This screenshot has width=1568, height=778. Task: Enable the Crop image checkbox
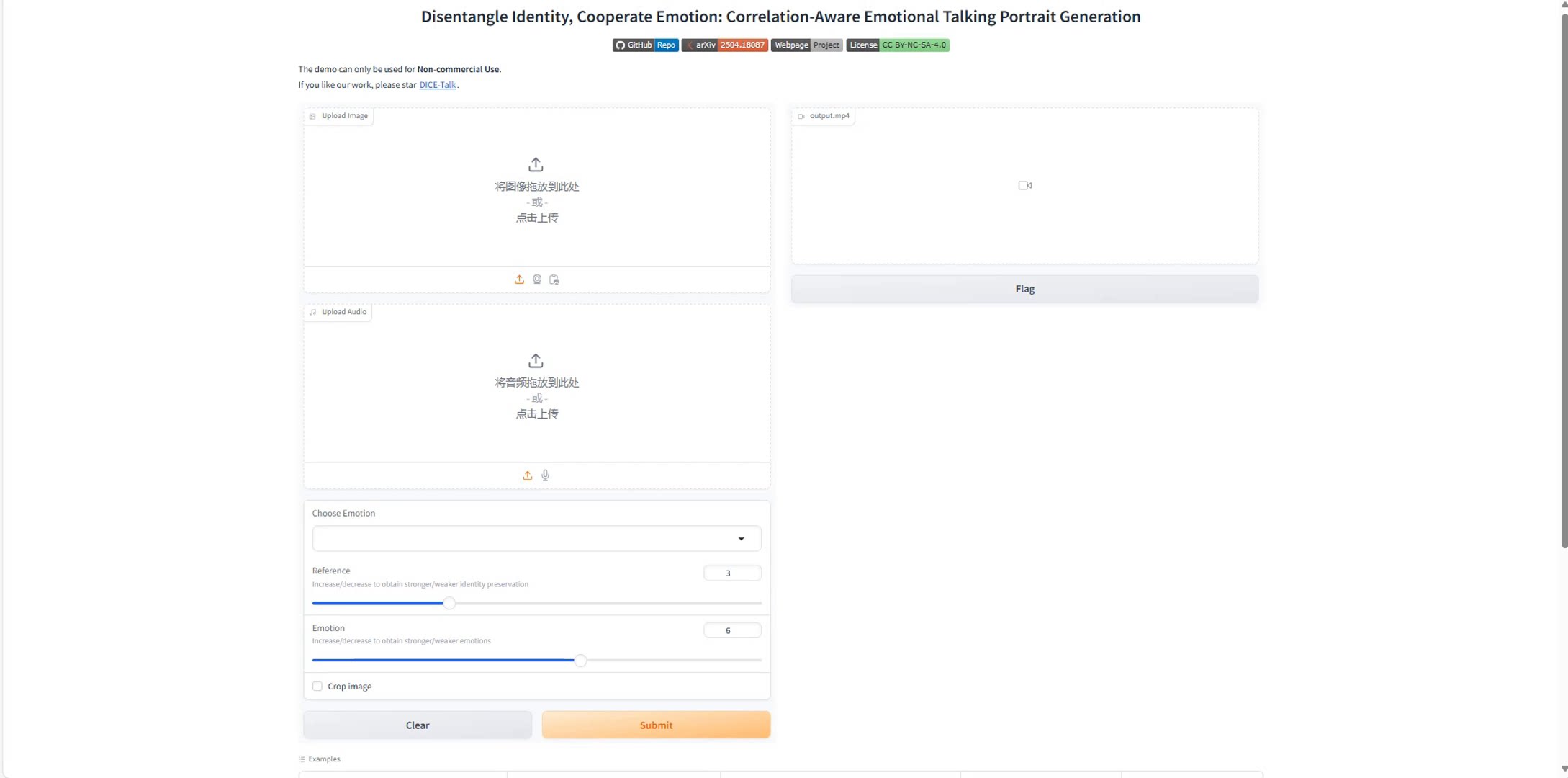tap(317, 687)
